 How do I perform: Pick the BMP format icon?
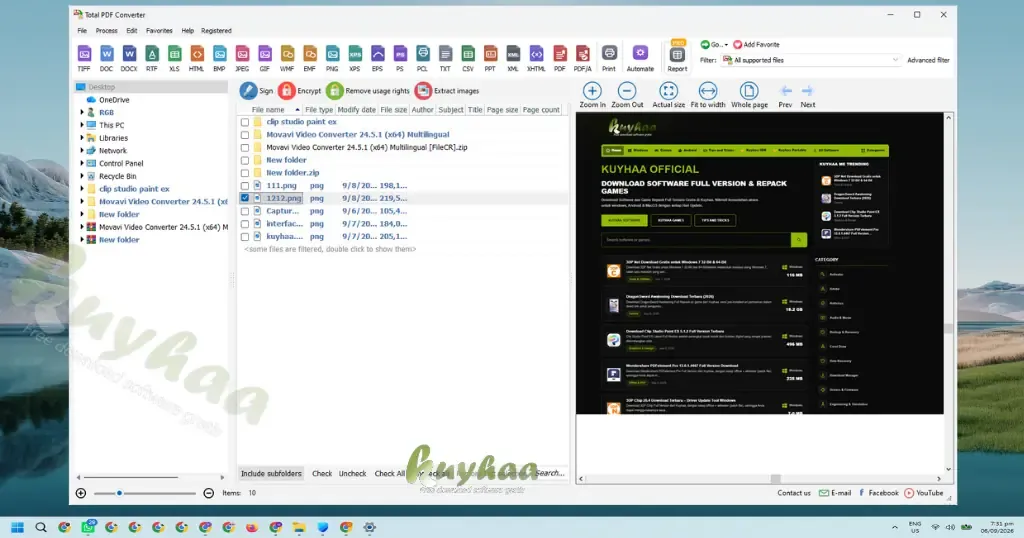coord(219,54)
